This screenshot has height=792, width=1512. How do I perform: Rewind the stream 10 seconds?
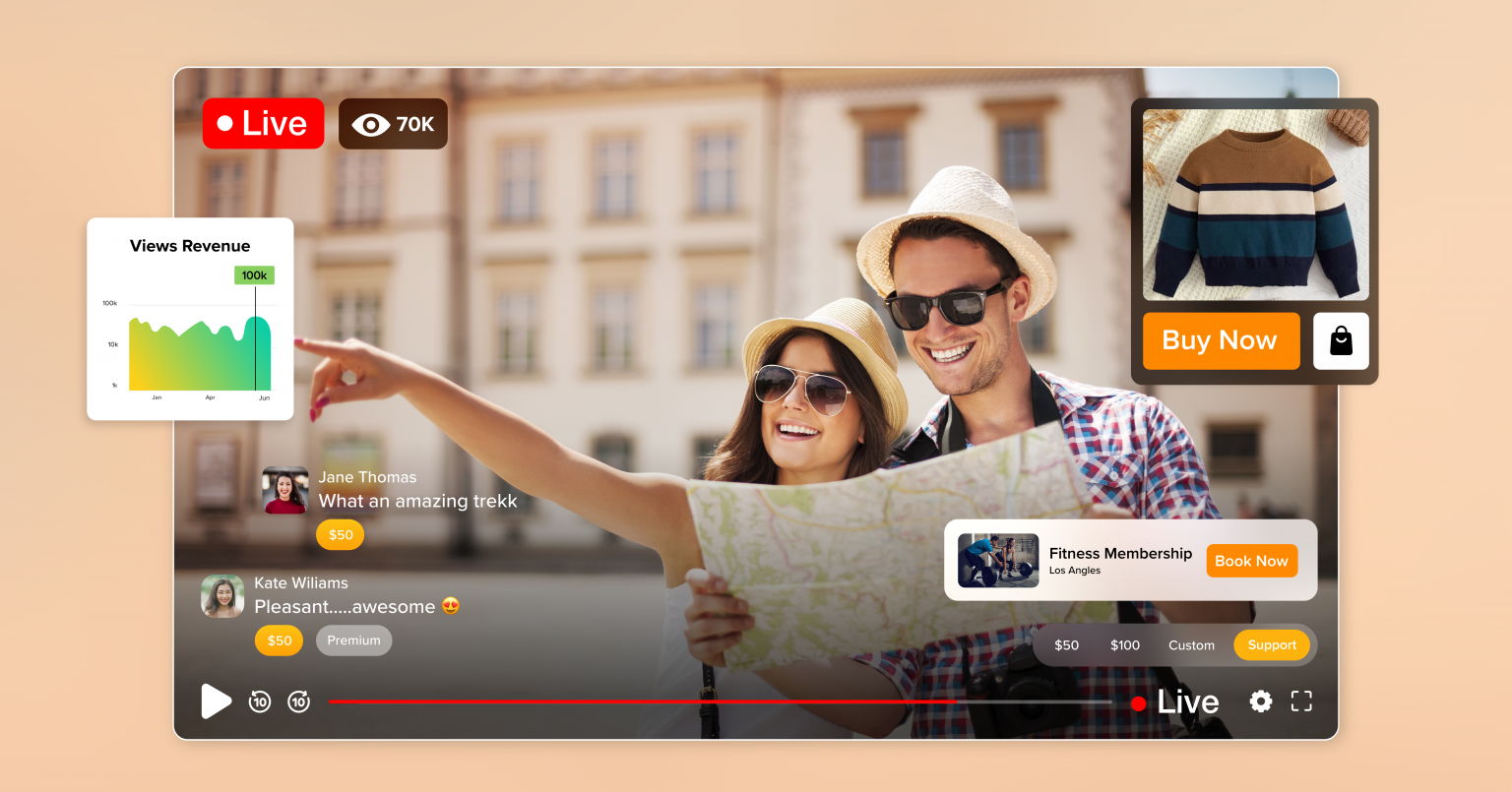tap(259, 701)
